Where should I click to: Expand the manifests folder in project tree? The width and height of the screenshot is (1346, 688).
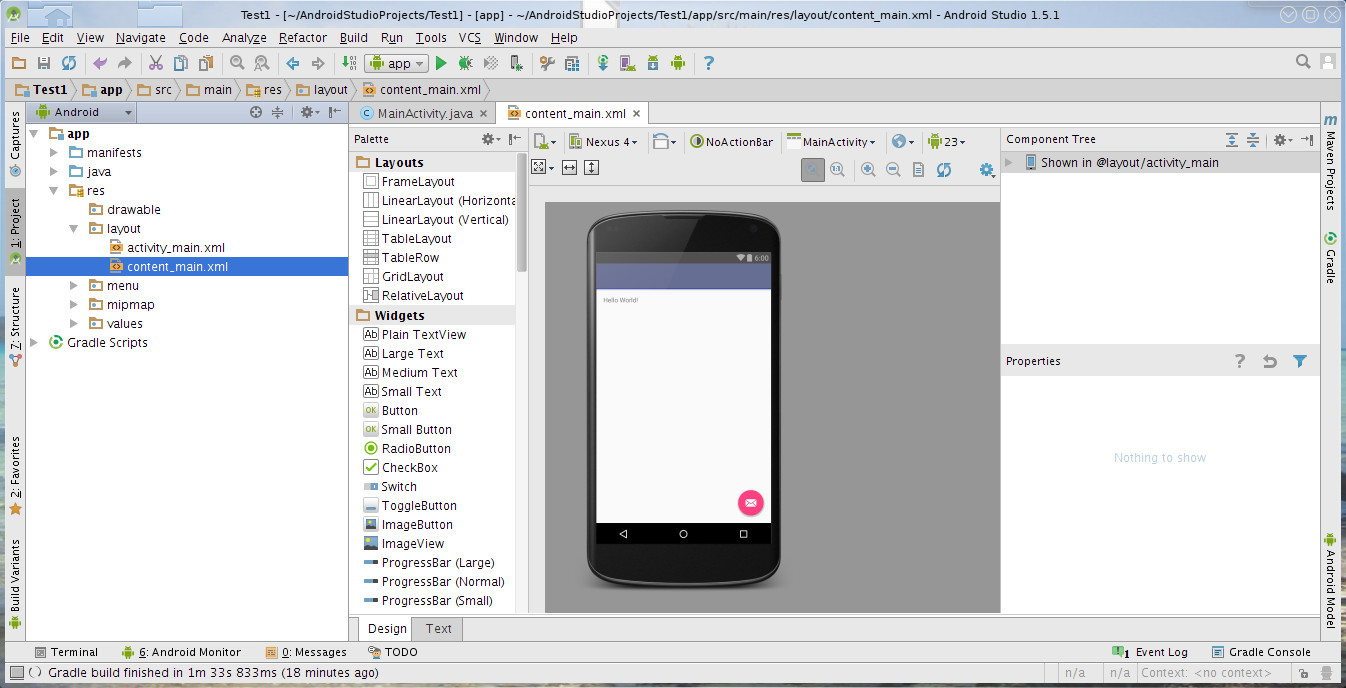[54, 153]
